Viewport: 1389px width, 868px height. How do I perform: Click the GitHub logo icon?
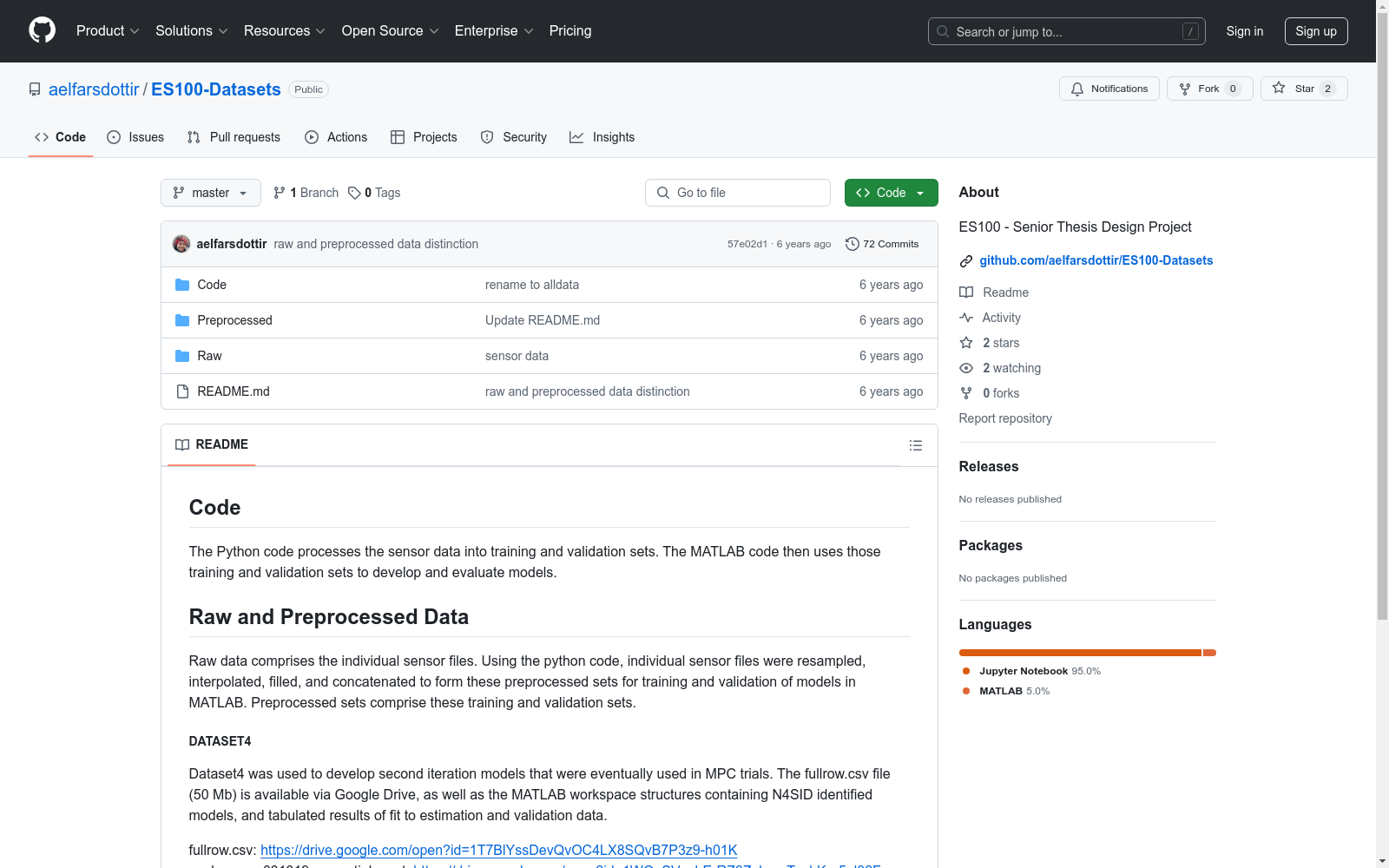point(42,30)
